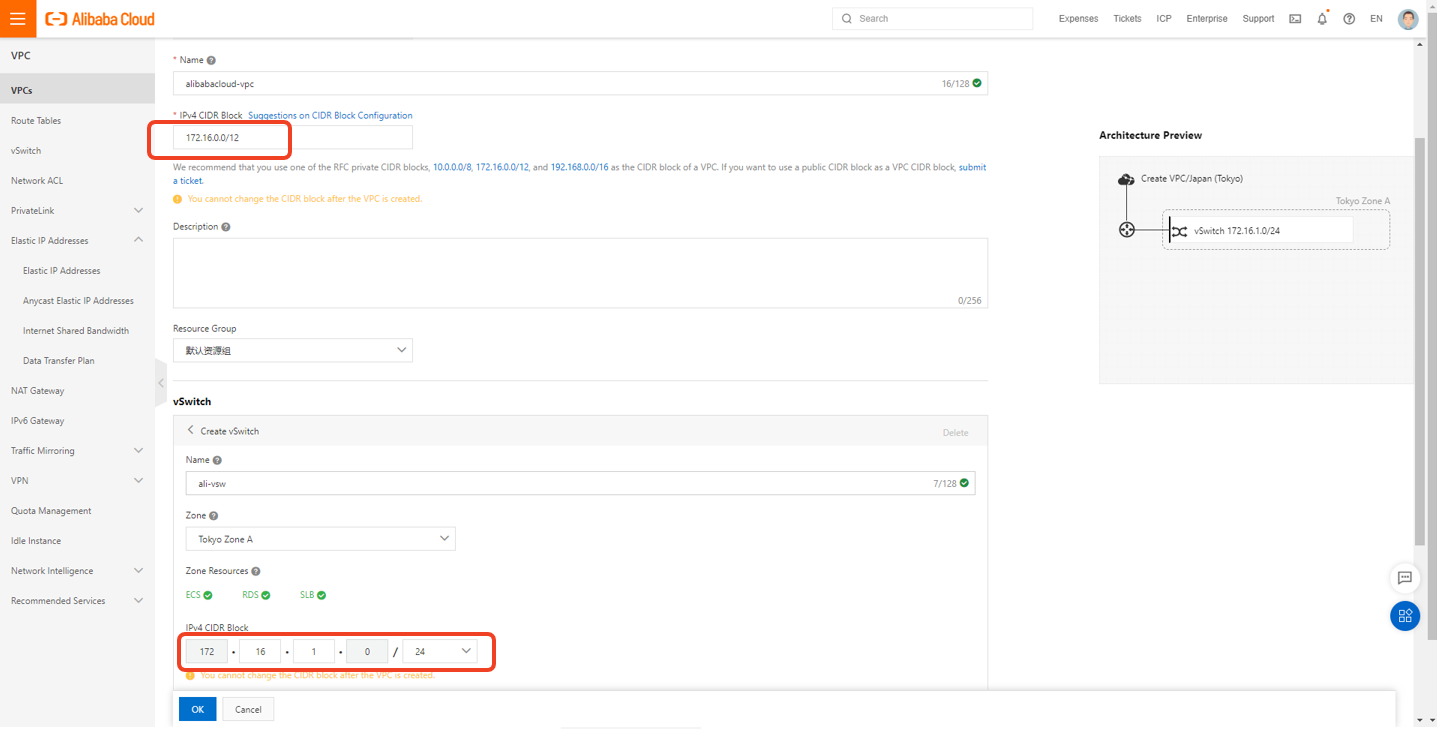The width and height of the screenshot is (1437, 729).
Task: Expand the Recommended Services section
Action: point(138,600)
